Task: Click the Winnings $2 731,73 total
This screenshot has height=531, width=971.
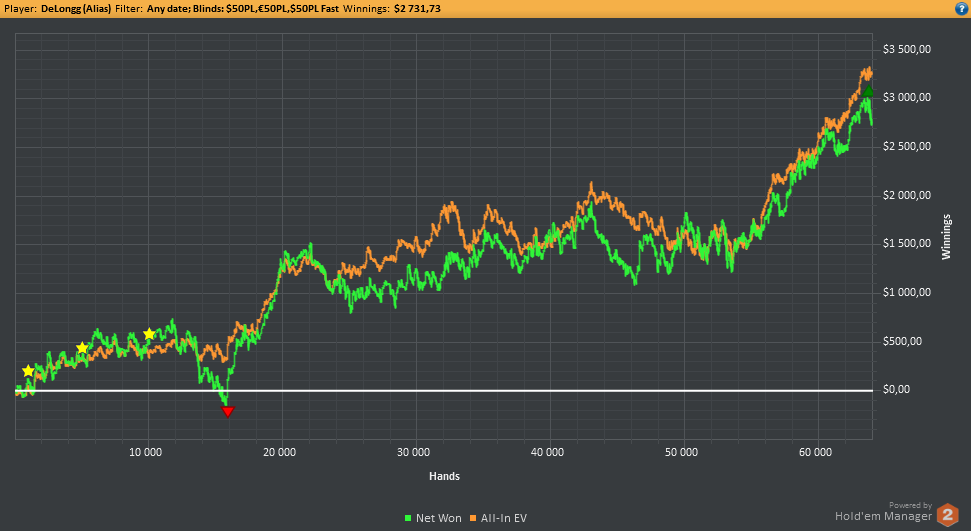Action: click(392, 9)
